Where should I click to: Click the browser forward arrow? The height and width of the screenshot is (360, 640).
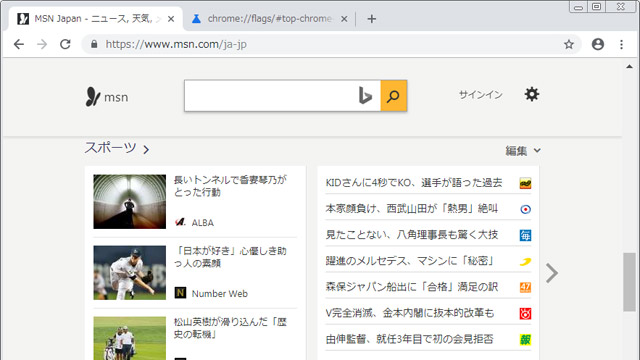(42, 44)
